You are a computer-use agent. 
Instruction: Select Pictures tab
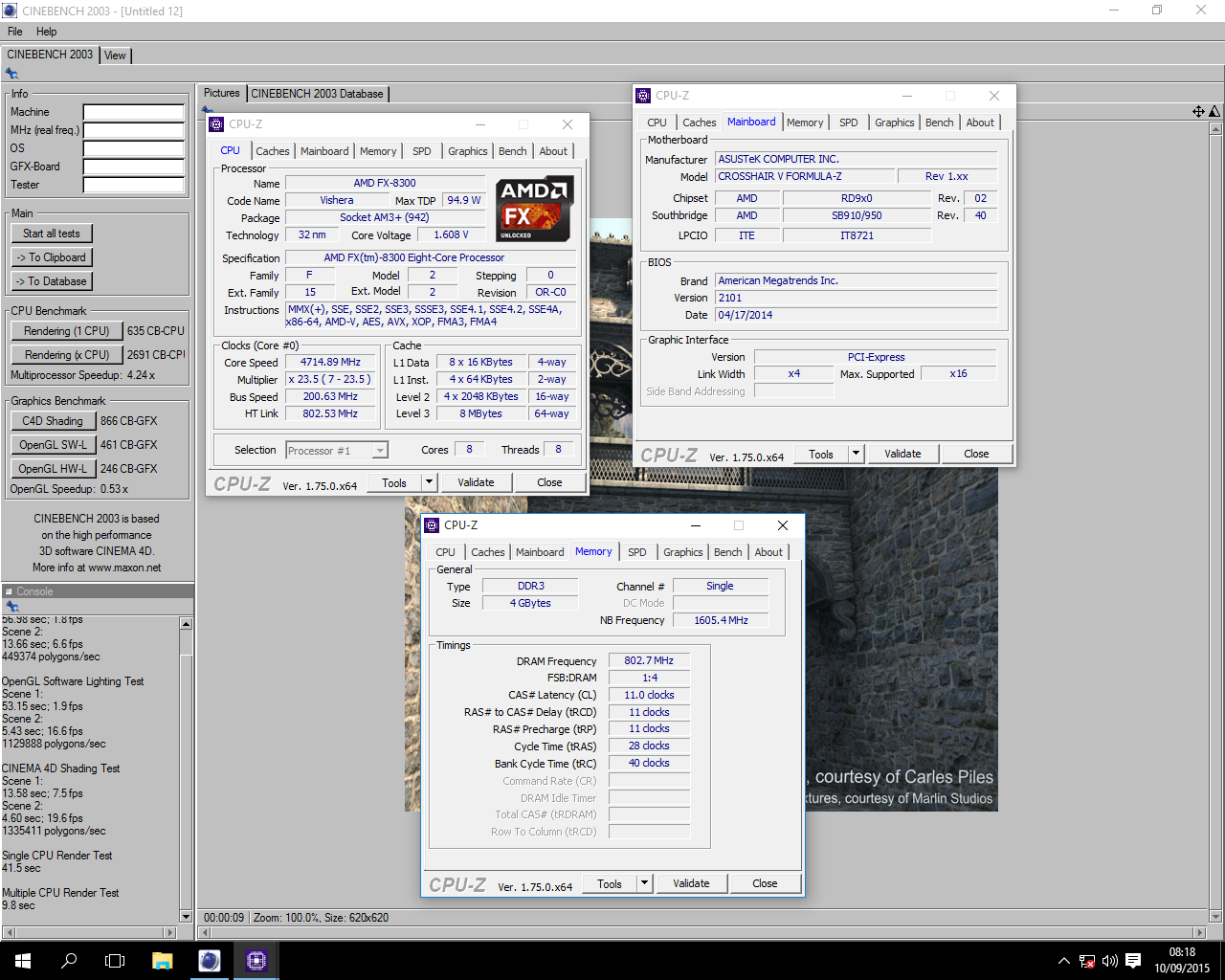222,93
